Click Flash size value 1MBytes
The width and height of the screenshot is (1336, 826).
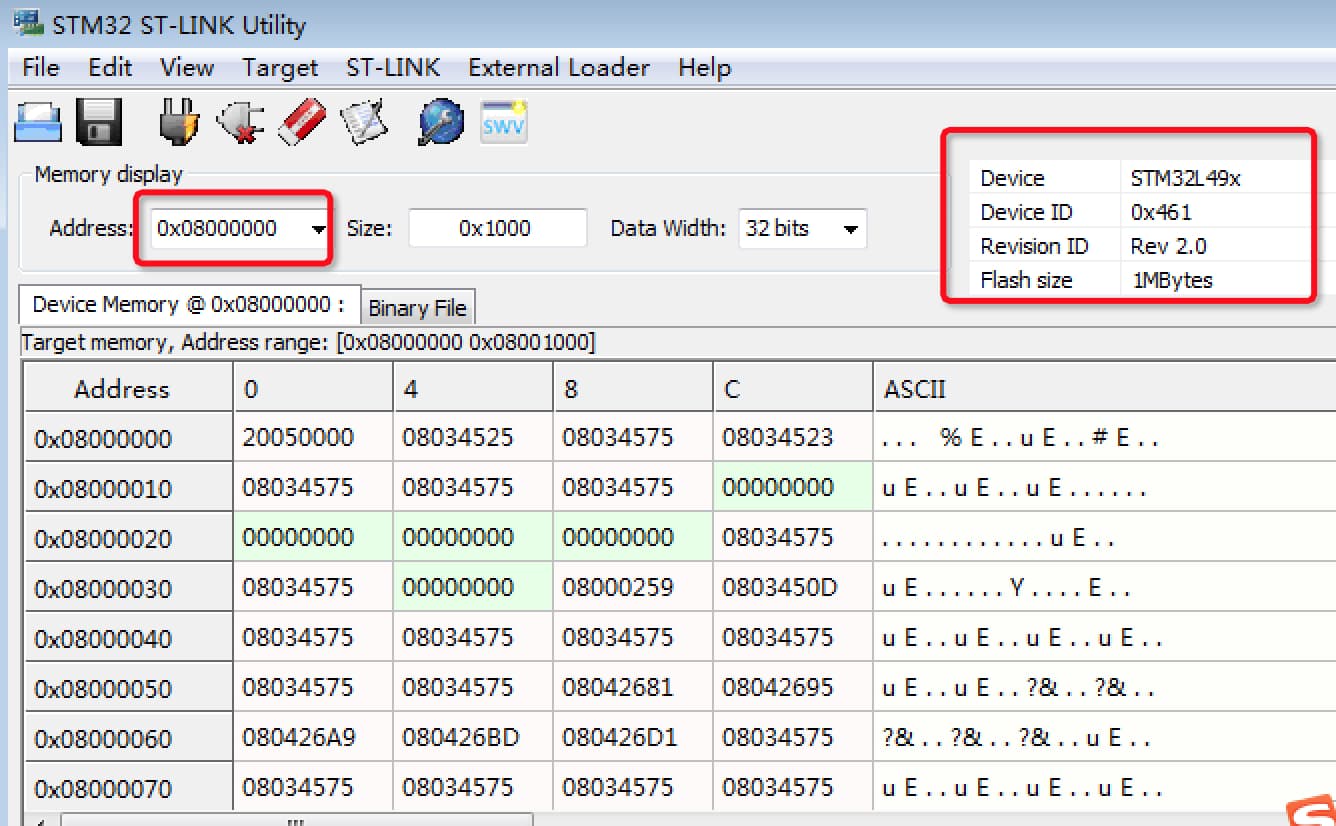click(x=1172, y=280)
